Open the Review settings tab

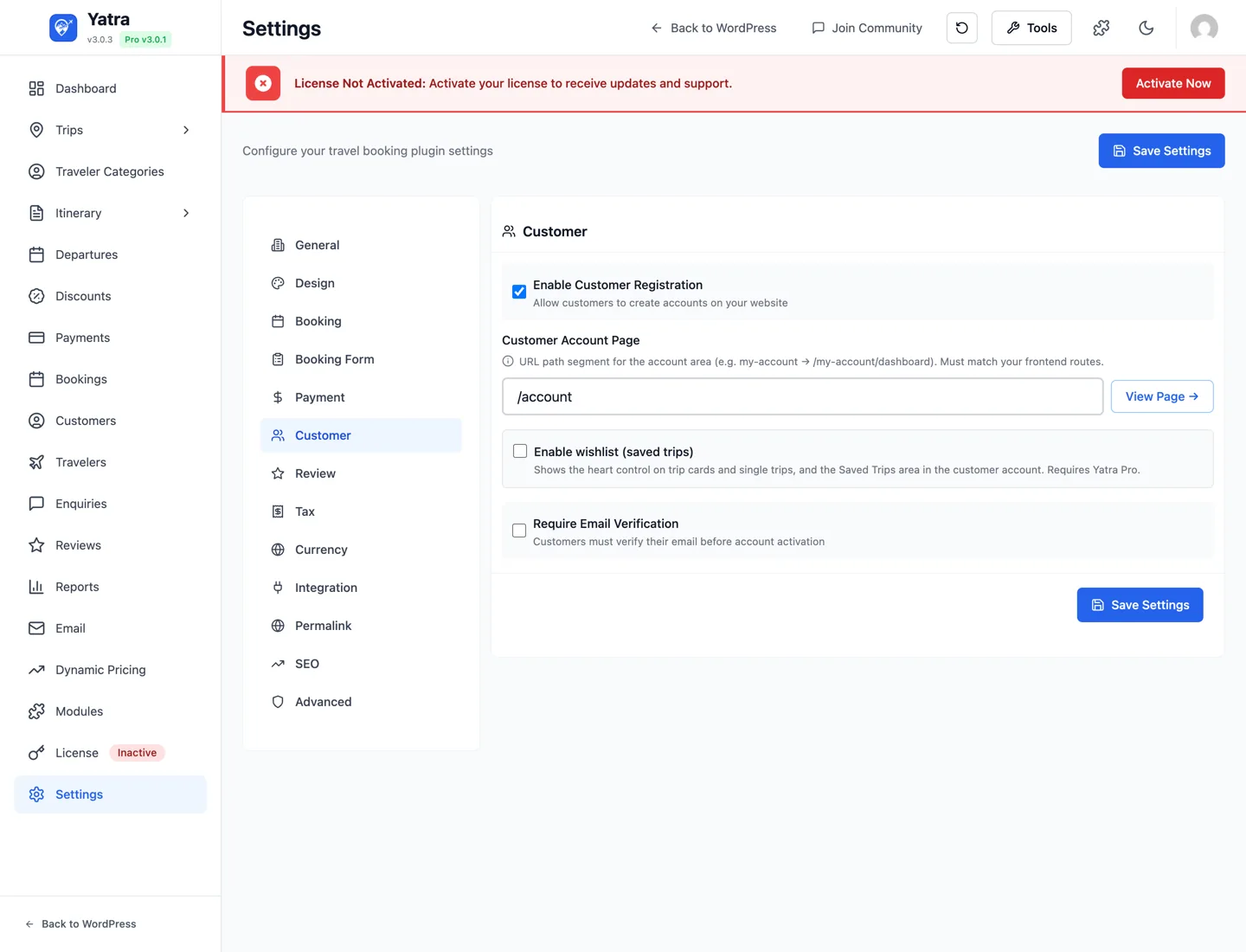(x=361, y=473)
